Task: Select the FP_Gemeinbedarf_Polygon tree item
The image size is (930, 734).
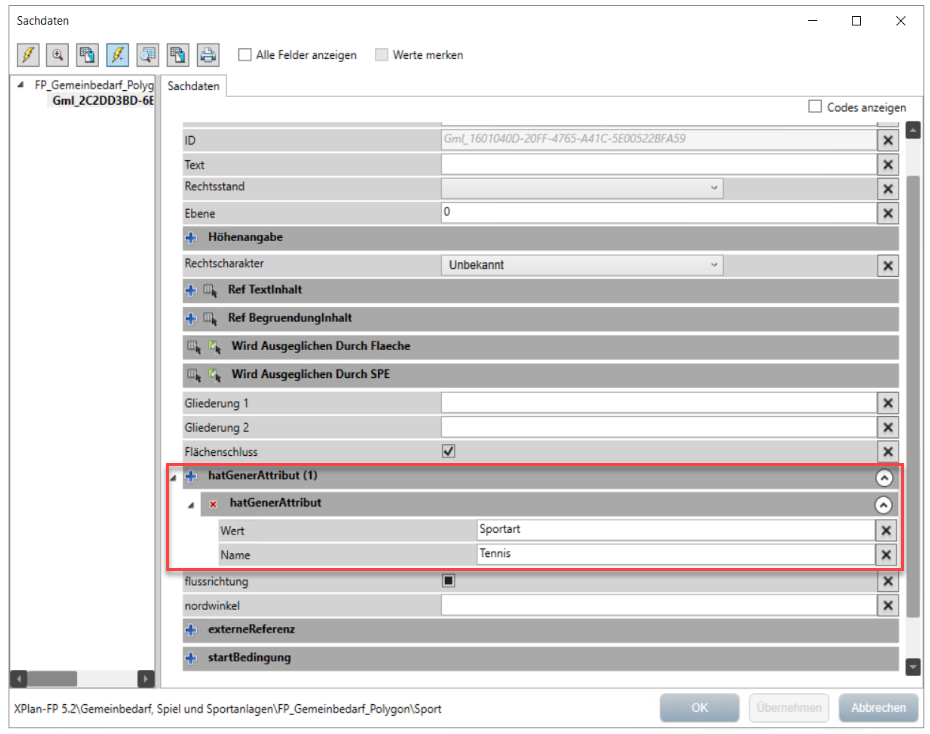Action: 94,85
